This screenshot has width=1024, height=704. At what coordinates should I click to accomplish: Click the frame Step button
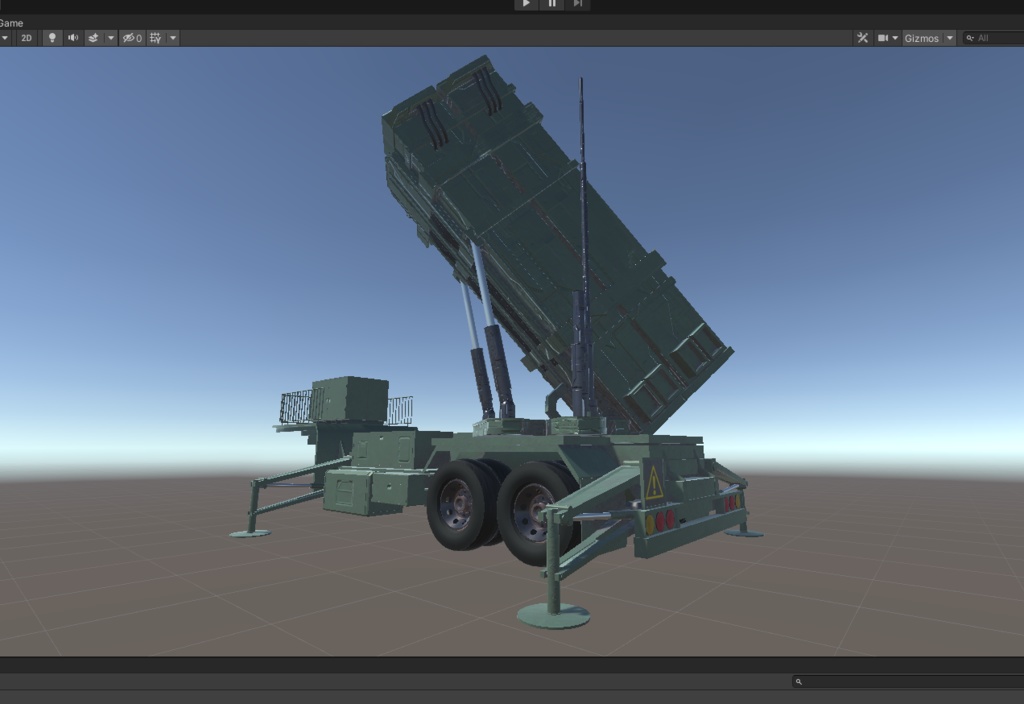577,4
